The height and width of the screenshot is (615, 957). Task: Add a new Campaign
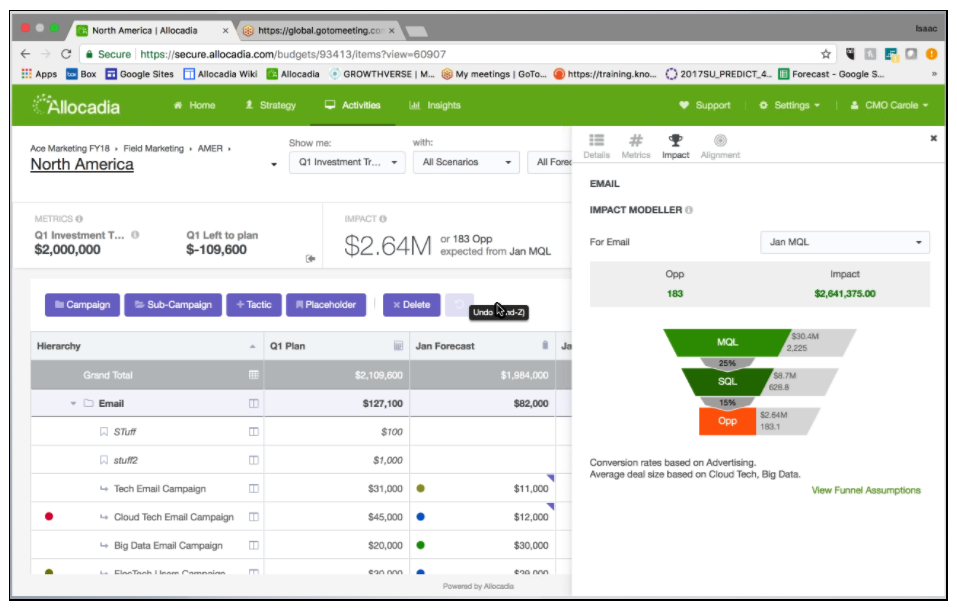(82, 304)
